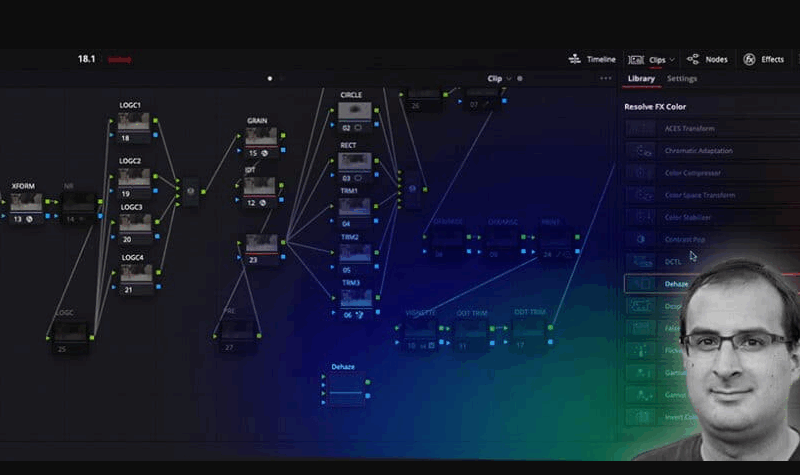Choose ACES Transform in effects list
The width and height of the screenshot is (800, 475).
tap(689, 129)
